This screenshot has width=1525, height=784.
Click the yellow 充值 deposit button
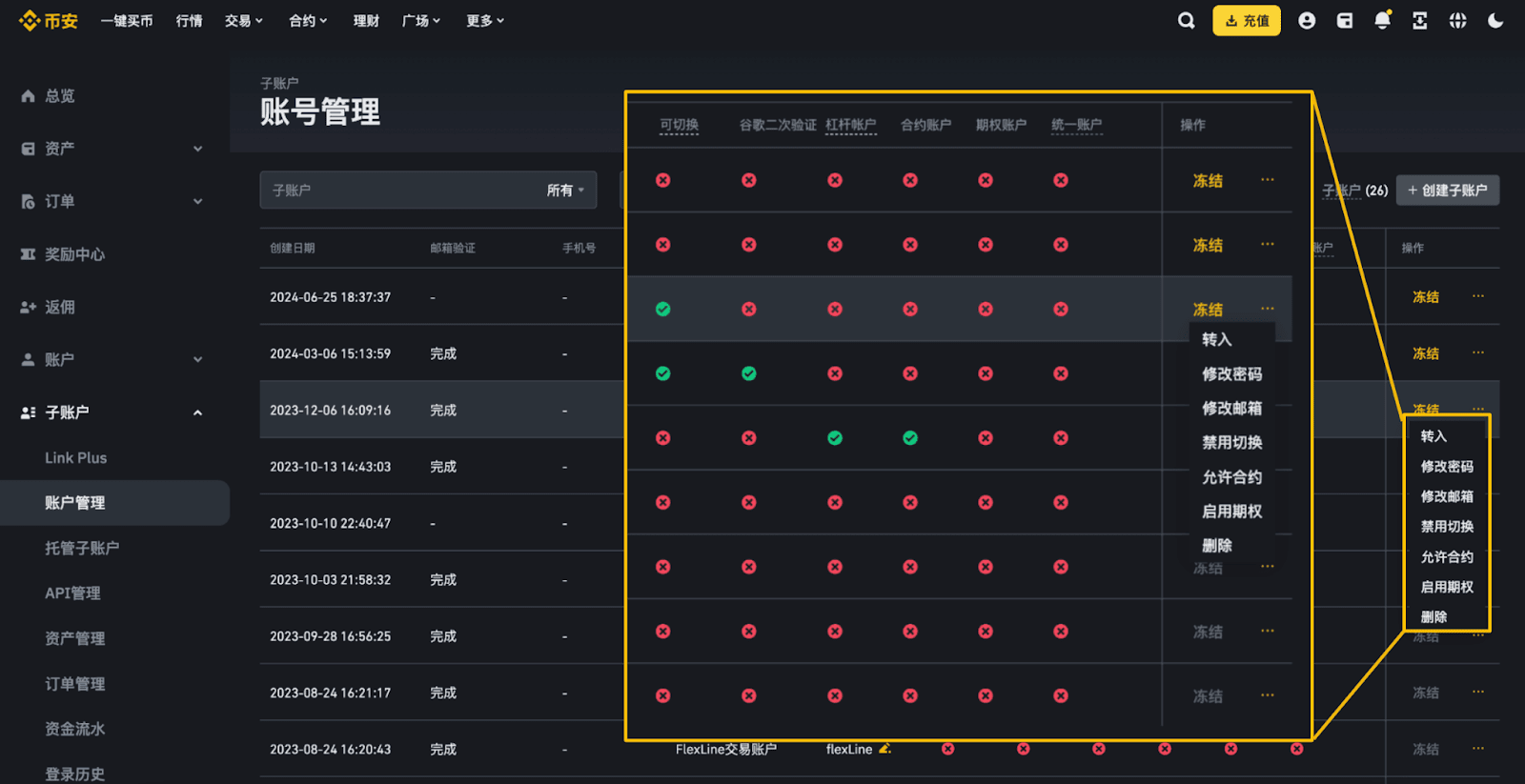pos(1246,21)
